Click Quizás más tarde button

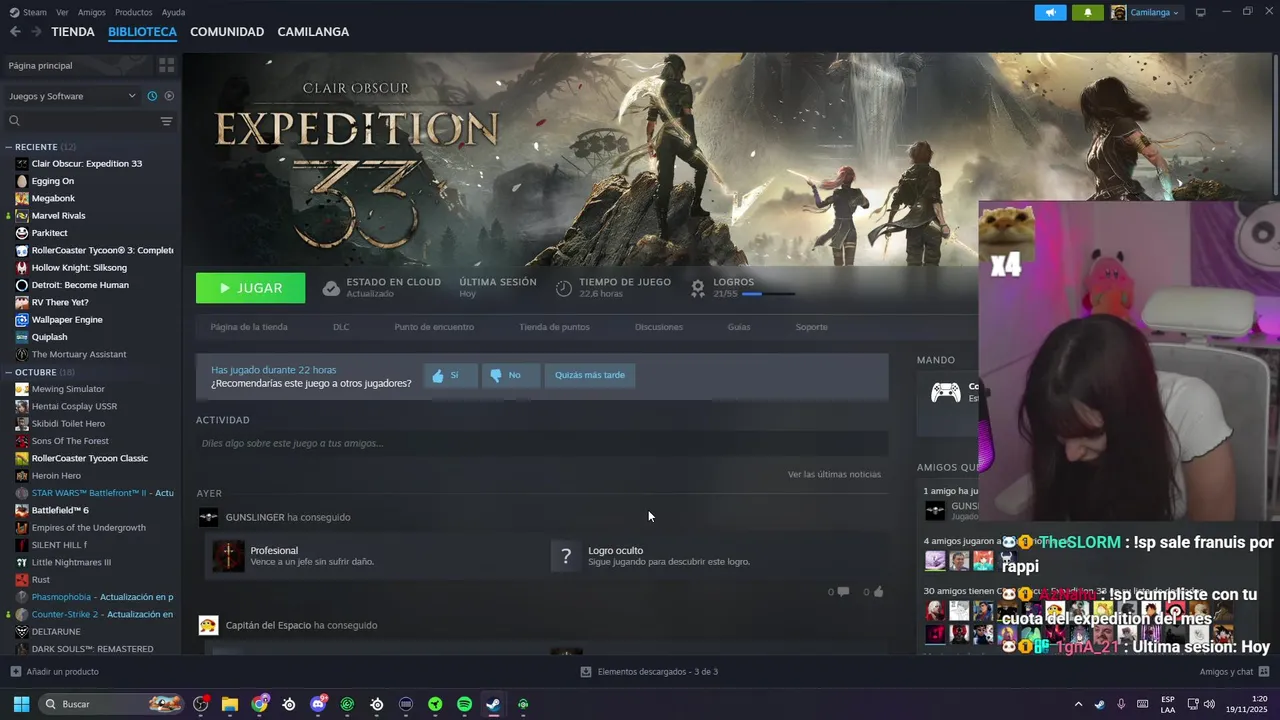click(x=590, y=375)
